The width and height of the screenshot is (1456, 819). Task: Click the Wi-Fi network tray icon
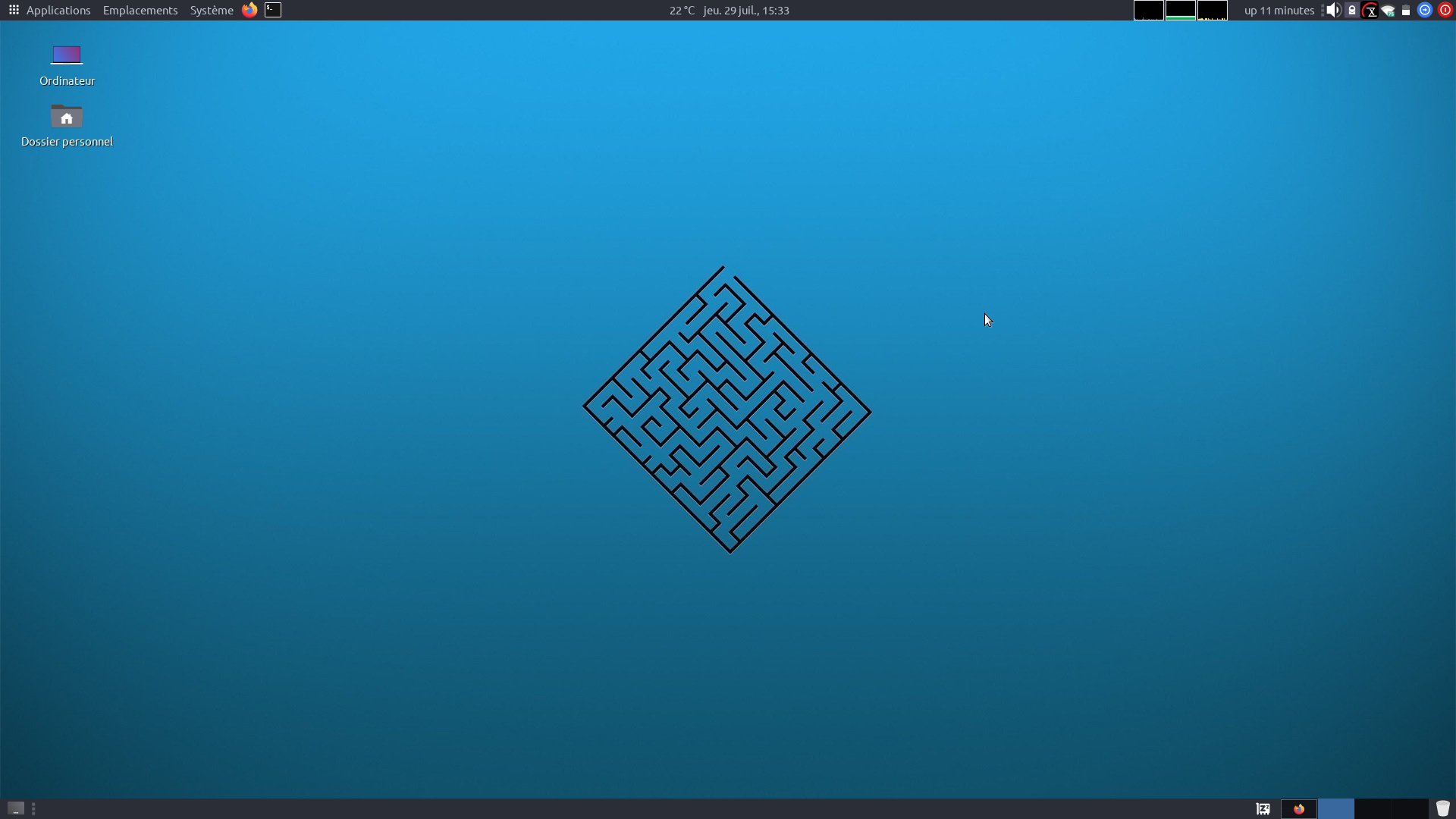(1388, 11)
